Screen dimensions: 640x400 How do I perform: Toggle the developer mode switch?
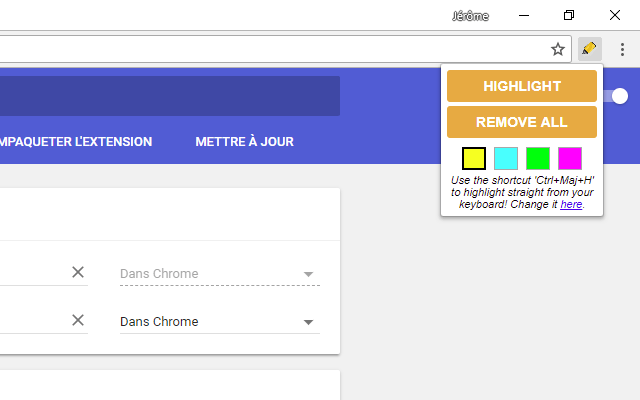616,96
